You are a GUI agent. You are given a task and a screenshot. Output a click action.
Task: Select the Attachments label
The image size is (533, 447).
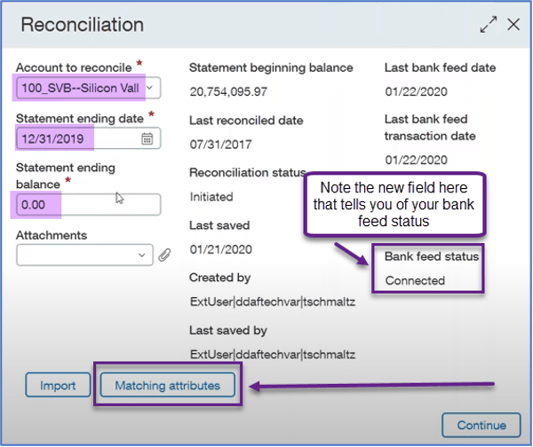pyautogui.click(x=51, y=235)
